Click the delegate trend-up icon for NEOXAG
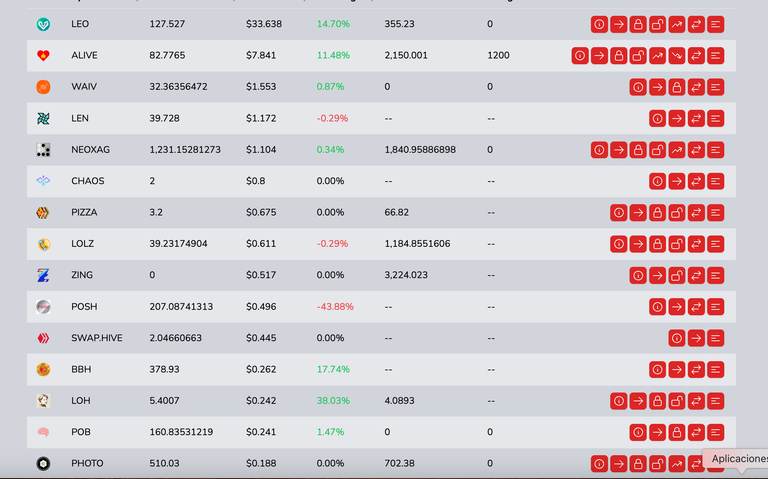Viewport: 768px width, 479px height. (x=676, y=150)
